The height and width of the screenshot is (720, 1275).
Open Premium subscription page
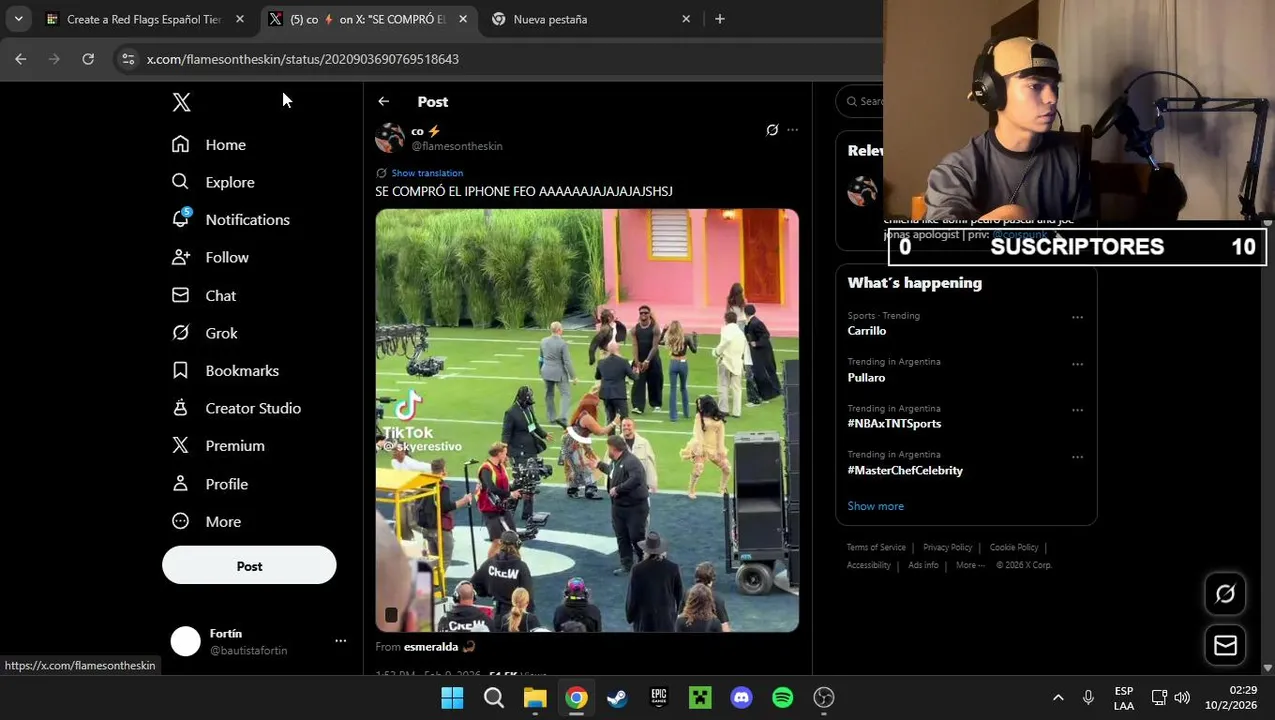tap(218, 446)
